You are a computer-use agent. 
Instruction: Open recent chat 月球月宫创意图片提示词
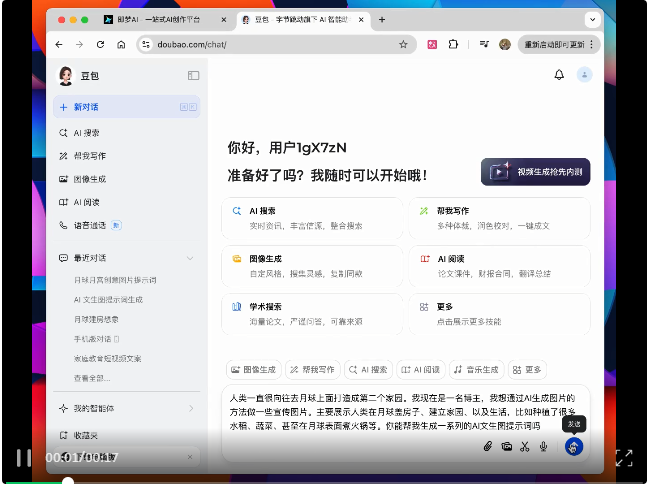[x=115, y=280]
